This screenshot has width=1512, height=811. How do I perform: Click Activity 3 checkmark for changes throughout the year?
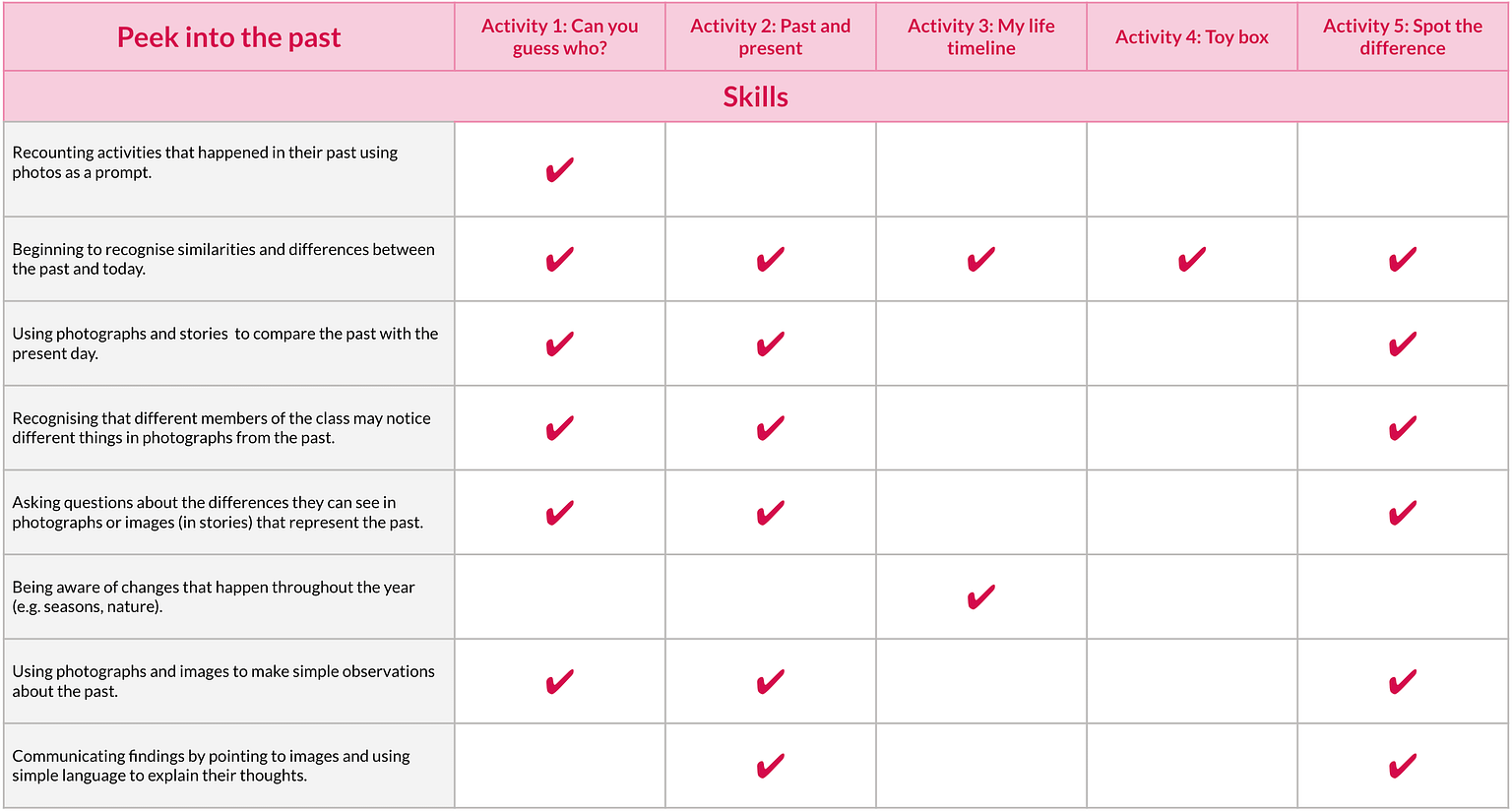(980, 597)
